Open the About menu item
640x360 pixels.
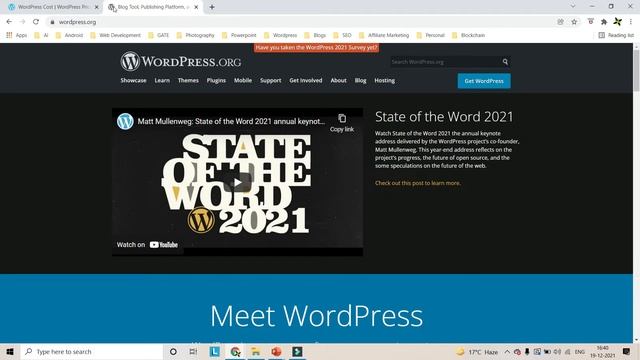click(338, 80)
